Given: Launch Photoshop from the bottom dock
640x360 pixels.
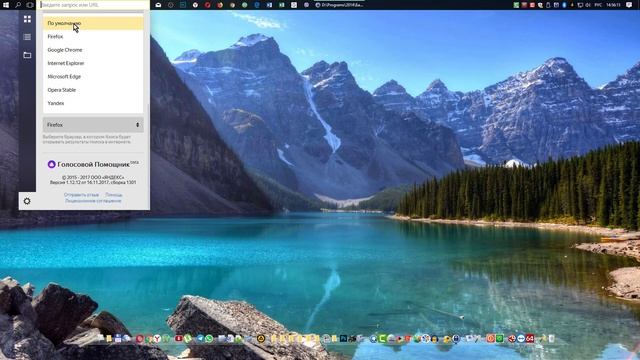Looking at the screenshot, I should point(343,338).
